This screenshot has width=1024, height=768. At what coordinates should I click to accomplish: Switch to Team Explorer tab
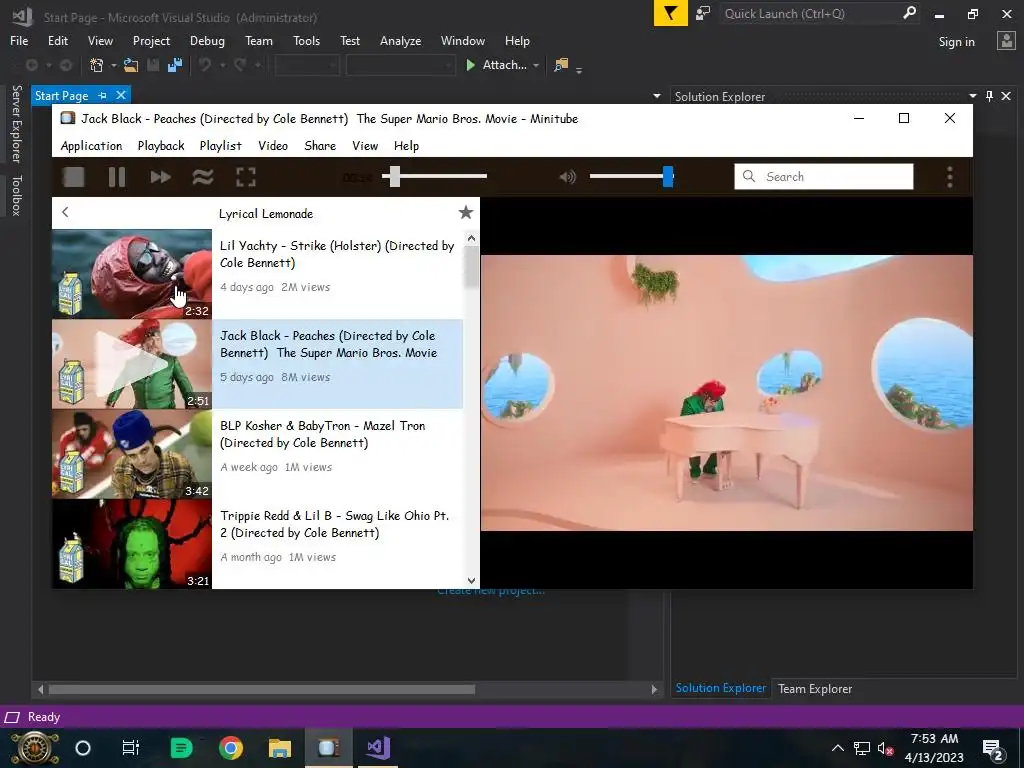pos(814,688)
